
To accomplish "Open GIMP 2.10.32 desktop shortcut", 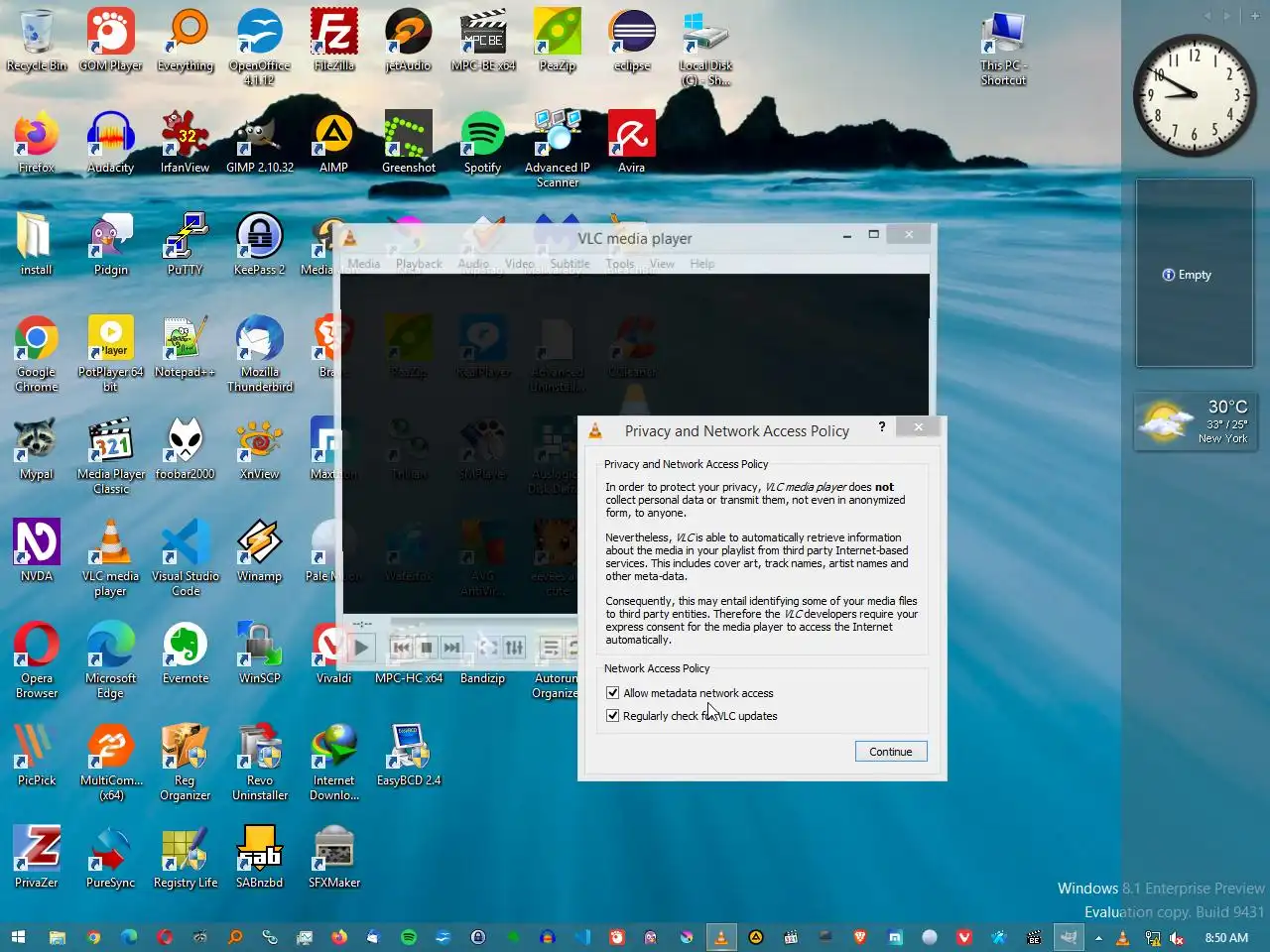I will pos(260,143).
